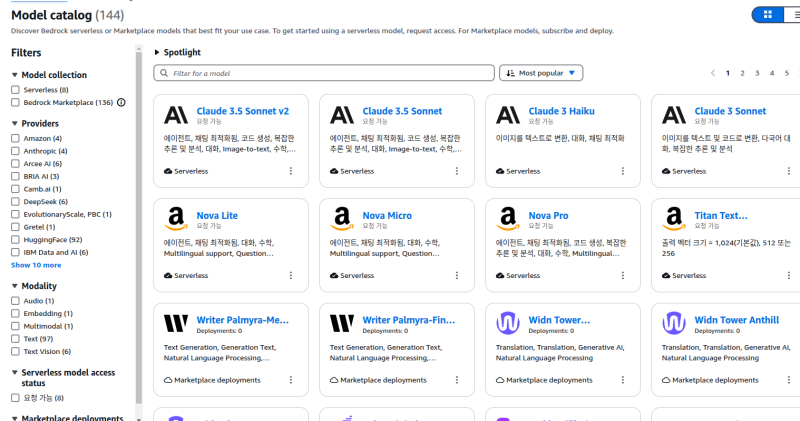The image size is (800, 421).
Task: Click the Filter for a model search box
Action: (323, 73)
